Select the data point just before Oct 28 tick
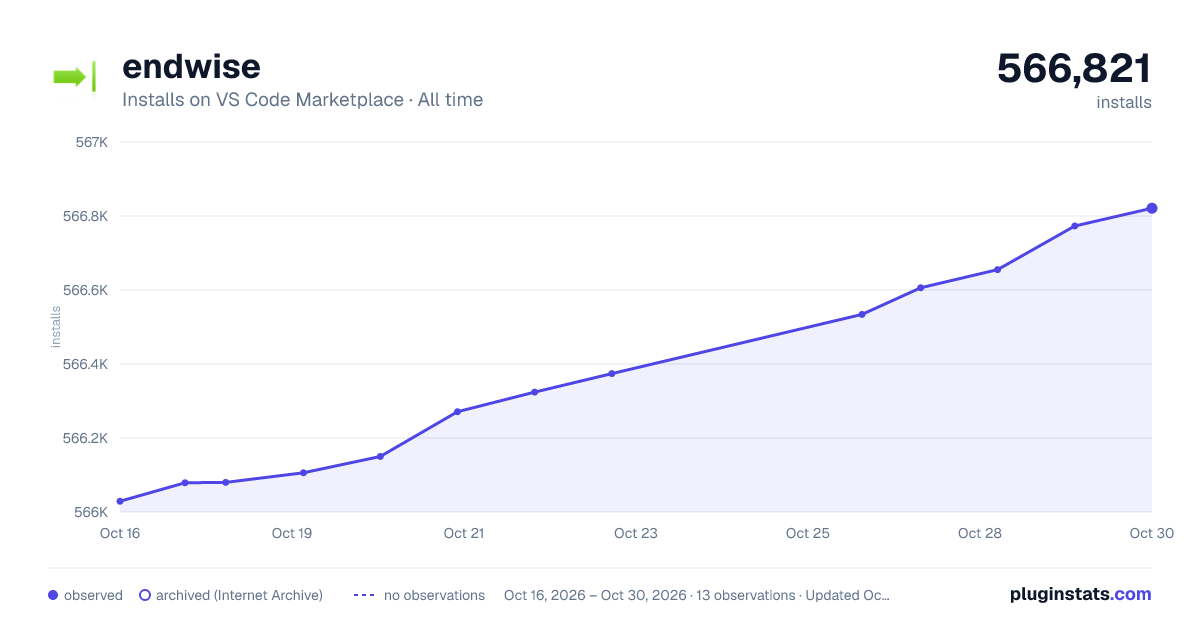The height and width of the screenshot is (630, 1200). coord(920,287)
